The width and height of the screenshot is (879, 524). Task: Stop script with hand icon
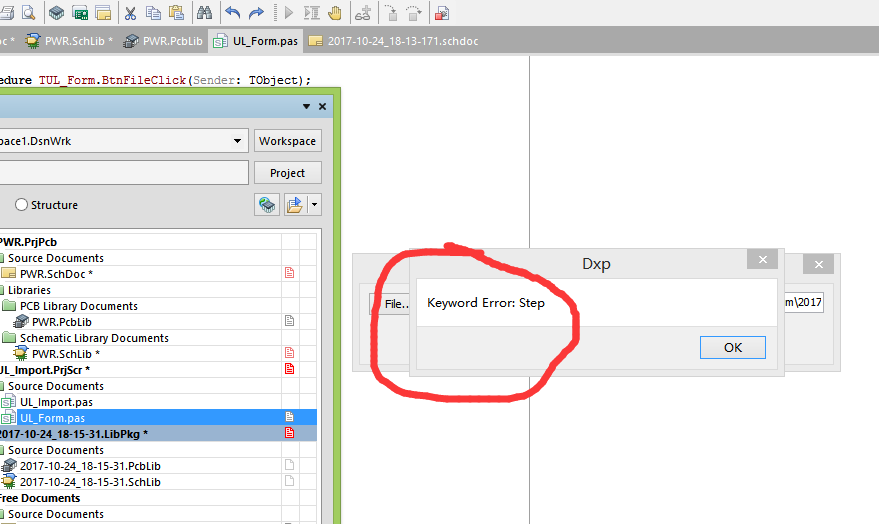(335, 12)
